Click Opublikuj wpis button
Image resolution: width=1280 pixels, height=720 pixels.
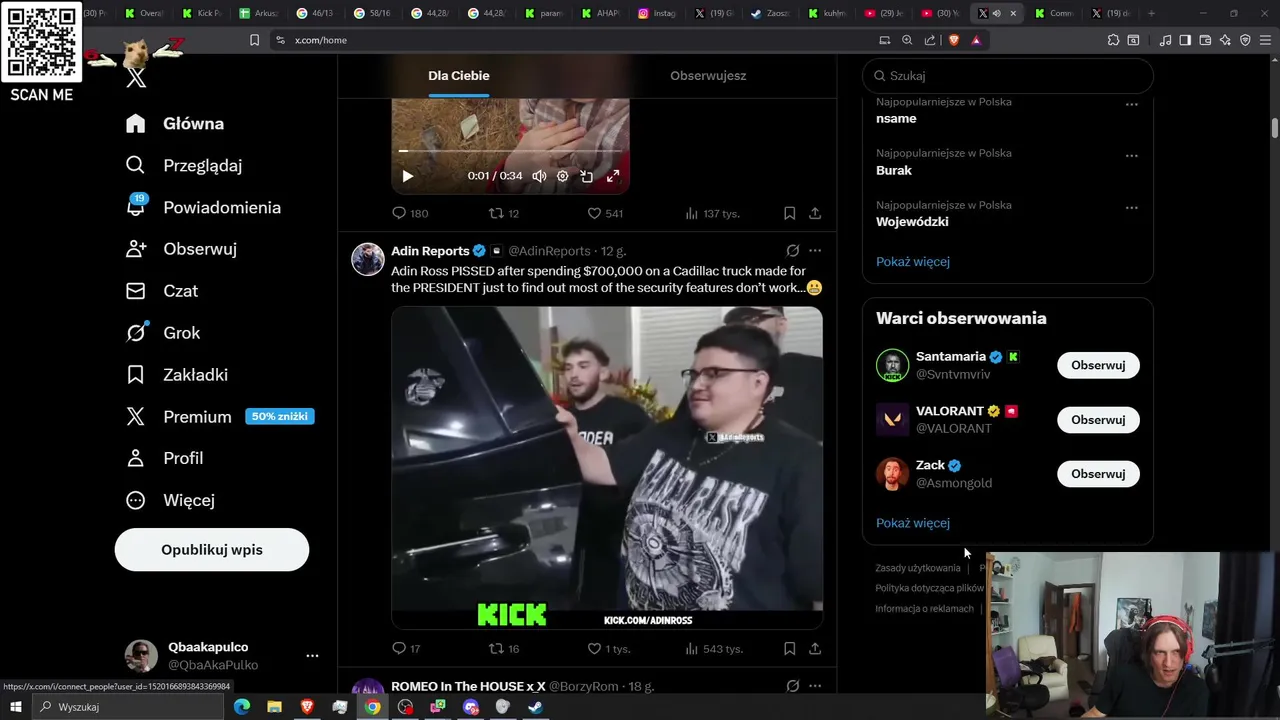tap(212, 550)
